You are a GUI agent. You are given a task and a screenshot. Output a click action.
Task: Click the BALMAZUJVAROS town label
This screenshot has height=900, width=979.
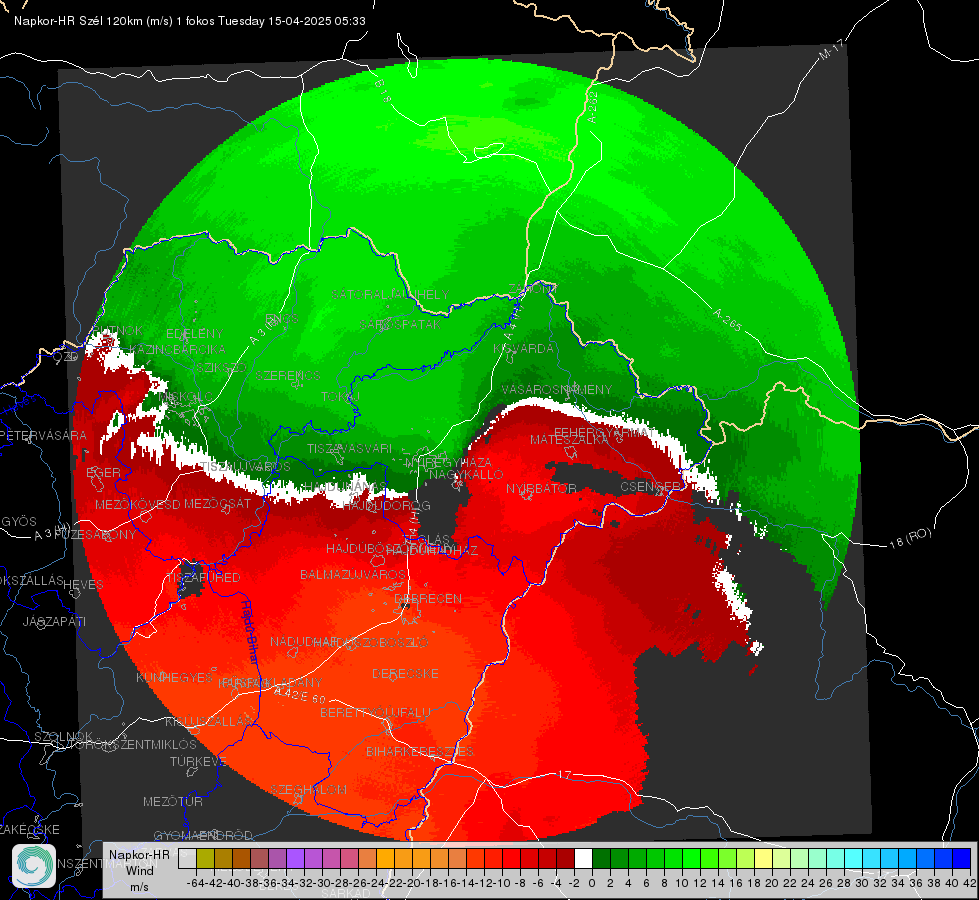[x=353, y=575]
